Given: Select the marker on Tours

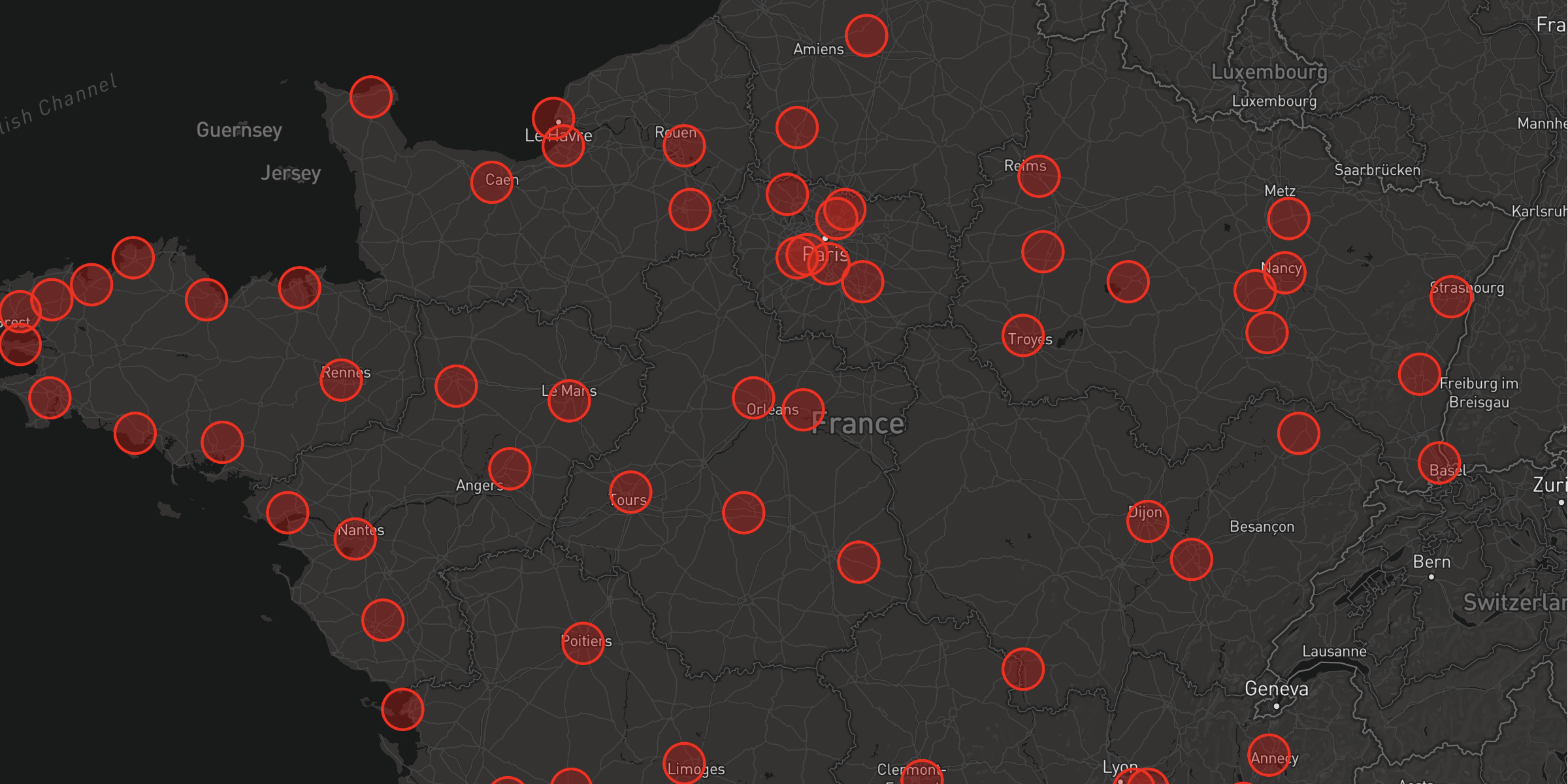Looking at the screenshot, I should point(630,492).
